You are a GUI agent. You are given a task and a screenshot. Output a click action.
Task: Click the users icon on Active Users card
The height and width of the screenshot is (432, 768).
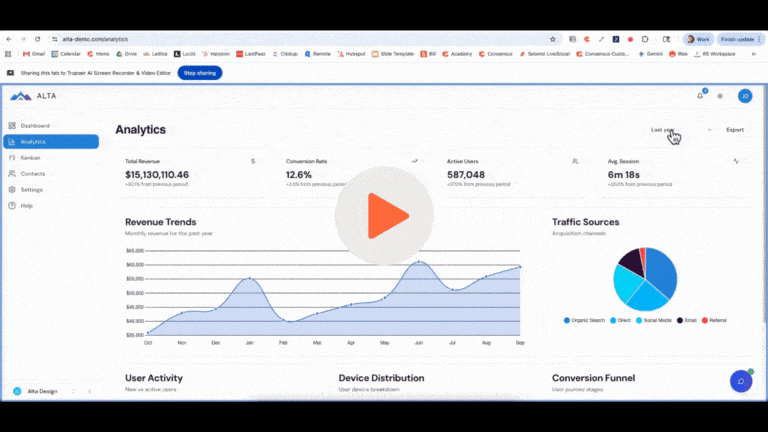coord(575,161)
